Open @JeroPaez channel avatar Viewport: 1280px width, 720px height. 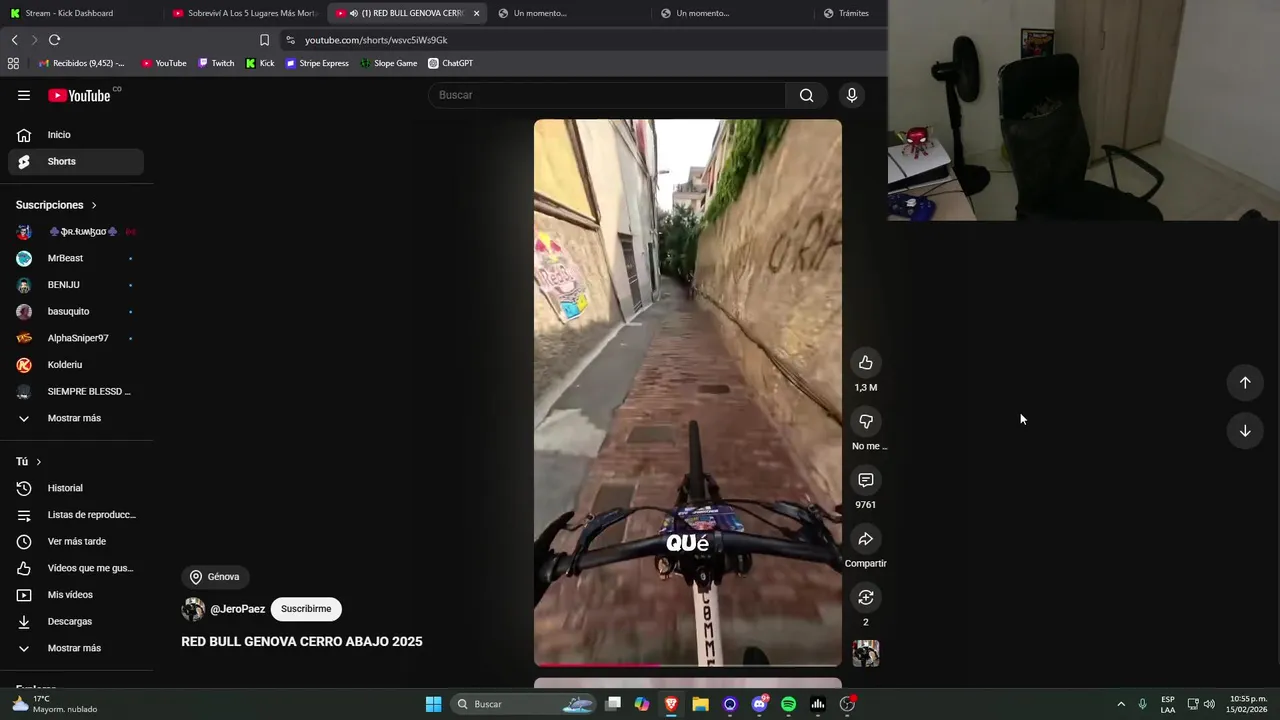[x=193, y=609]
